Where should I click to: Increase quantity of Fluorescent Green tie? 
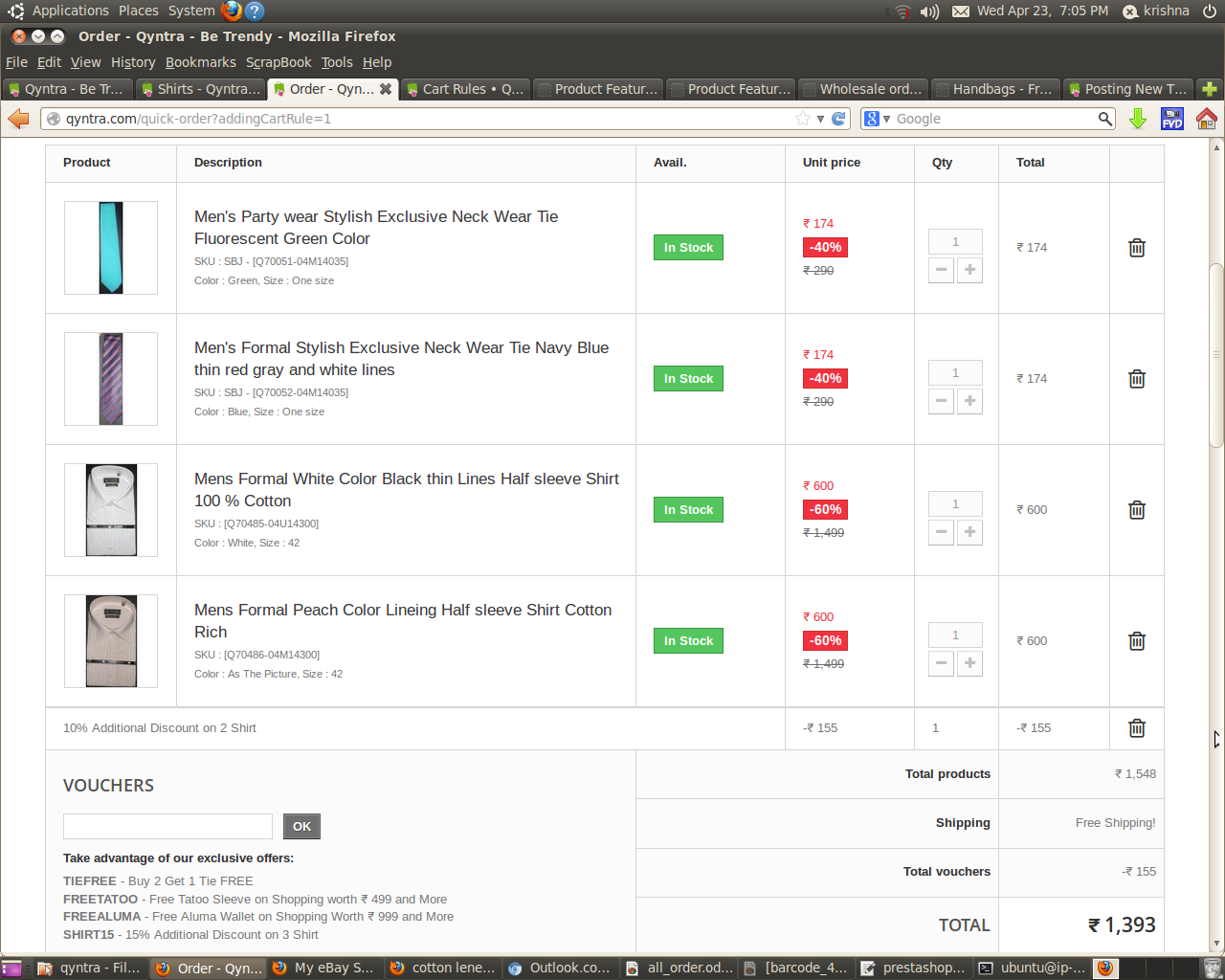[x=970, y=270]
